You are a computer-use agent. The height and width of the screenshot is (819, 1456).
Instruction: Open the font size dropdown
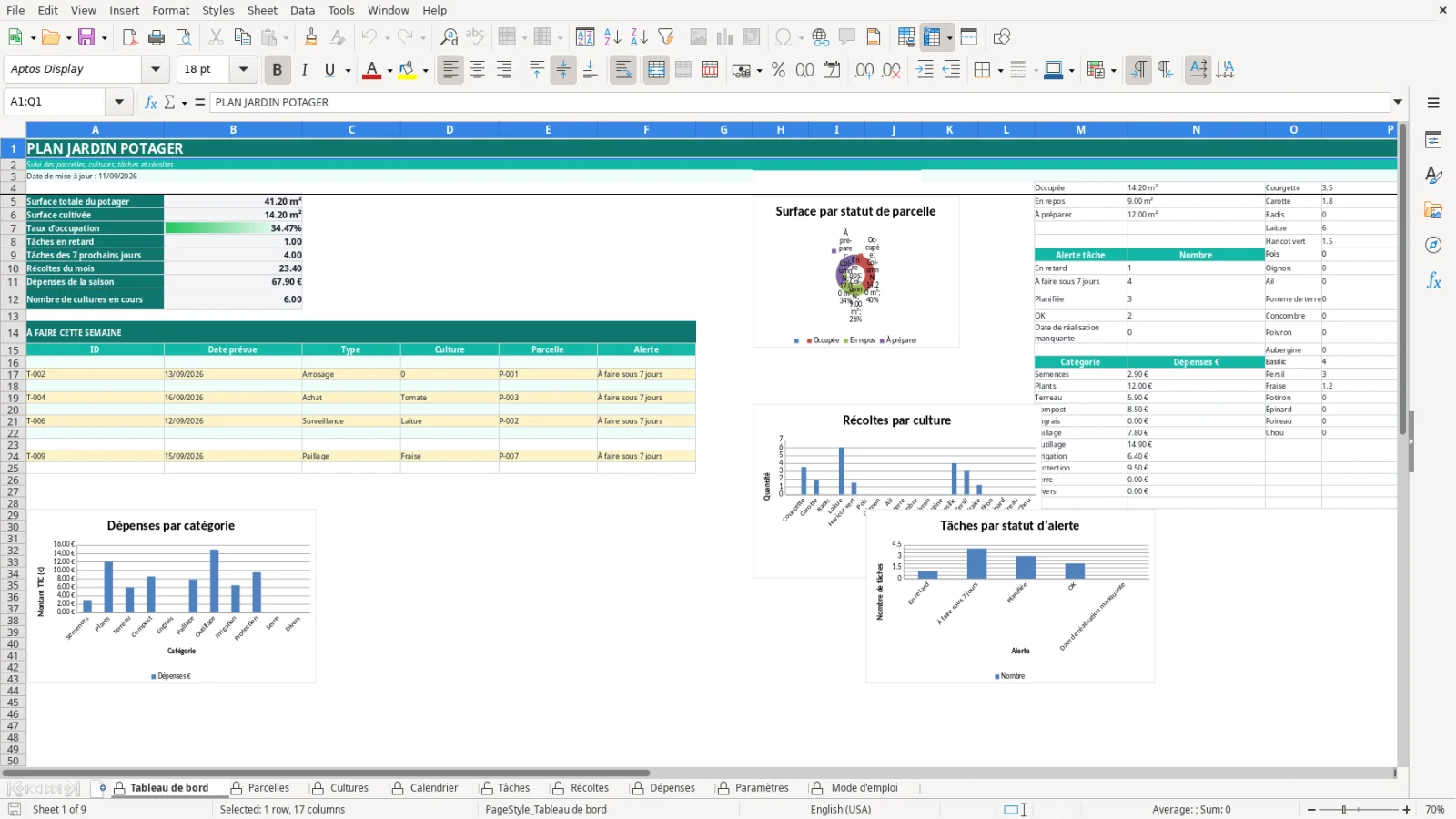coord(243,69)
